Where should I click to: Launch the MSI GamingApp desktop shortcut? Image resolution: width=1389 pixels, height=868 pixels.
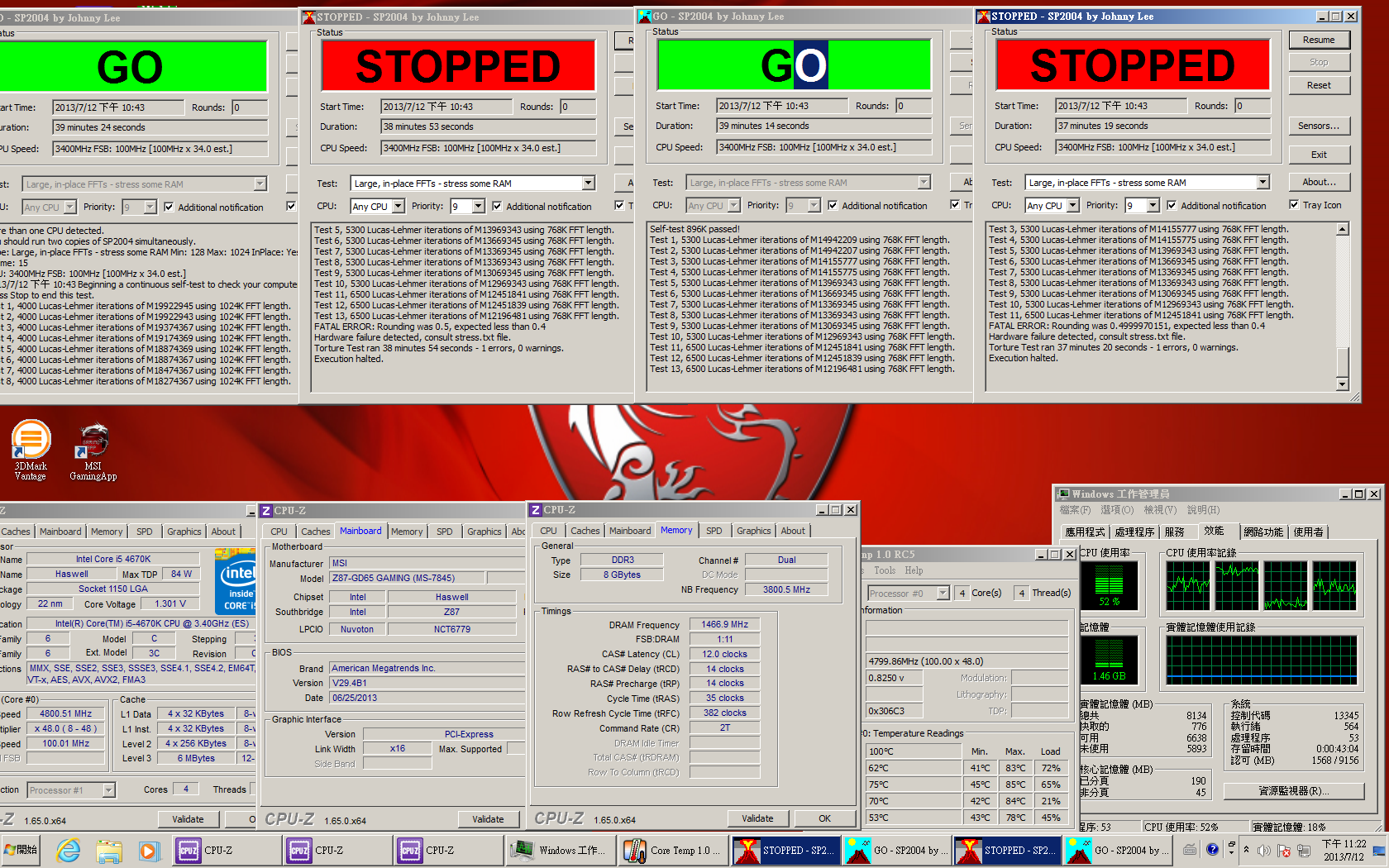[93, 451]
